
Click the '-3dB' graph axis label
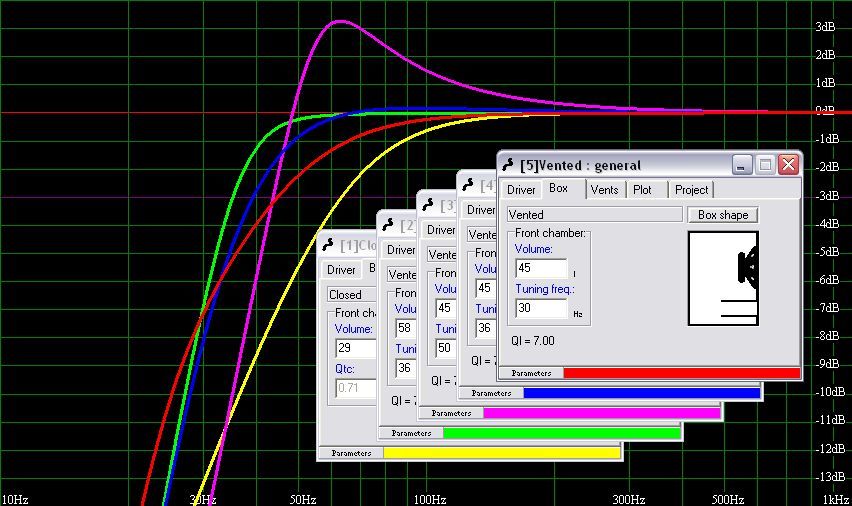pos(828,195)
